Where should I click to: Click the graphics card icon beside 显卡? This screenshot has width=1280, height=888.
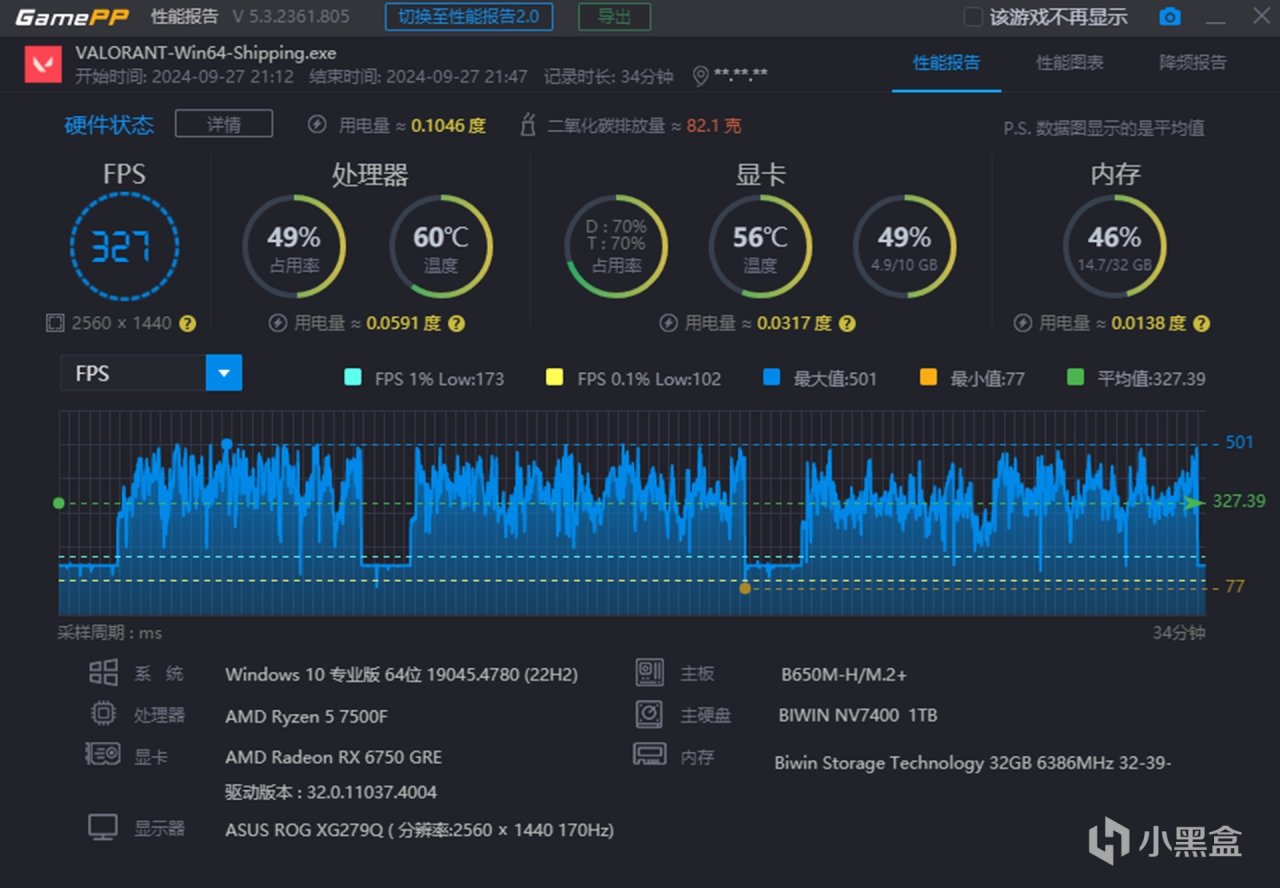point(103,755)
